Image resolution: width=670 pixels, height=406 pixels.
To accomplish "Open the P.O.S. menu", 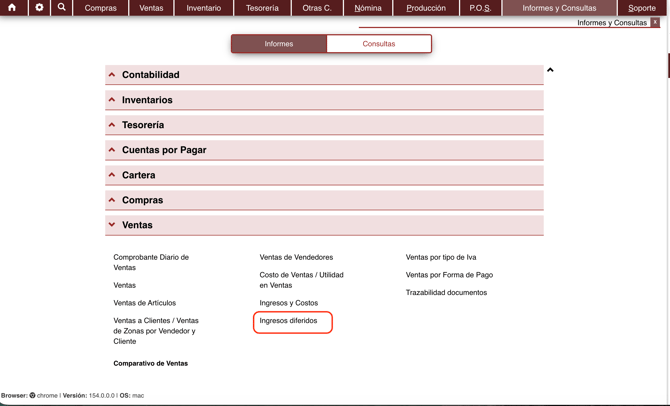I will tap(480, 8).
